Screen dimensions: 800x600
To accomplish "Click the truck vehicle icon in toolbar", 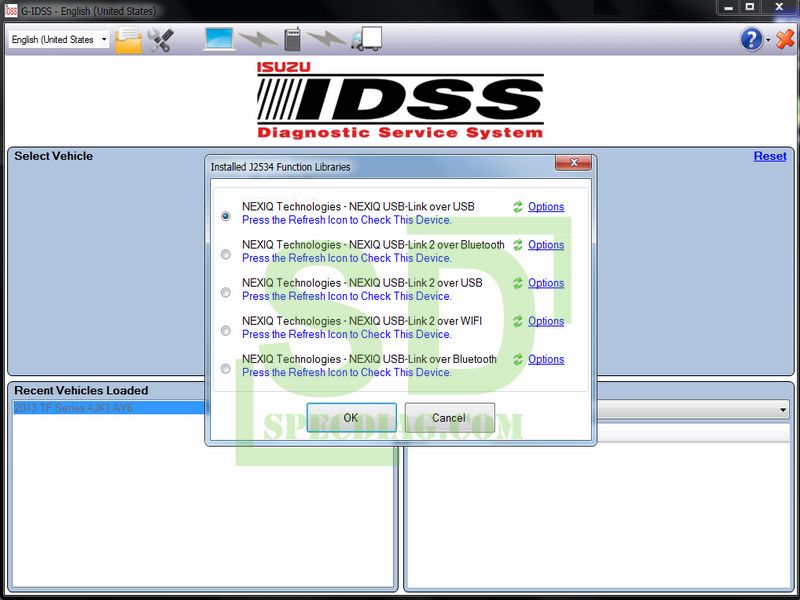I will [366, 40].
